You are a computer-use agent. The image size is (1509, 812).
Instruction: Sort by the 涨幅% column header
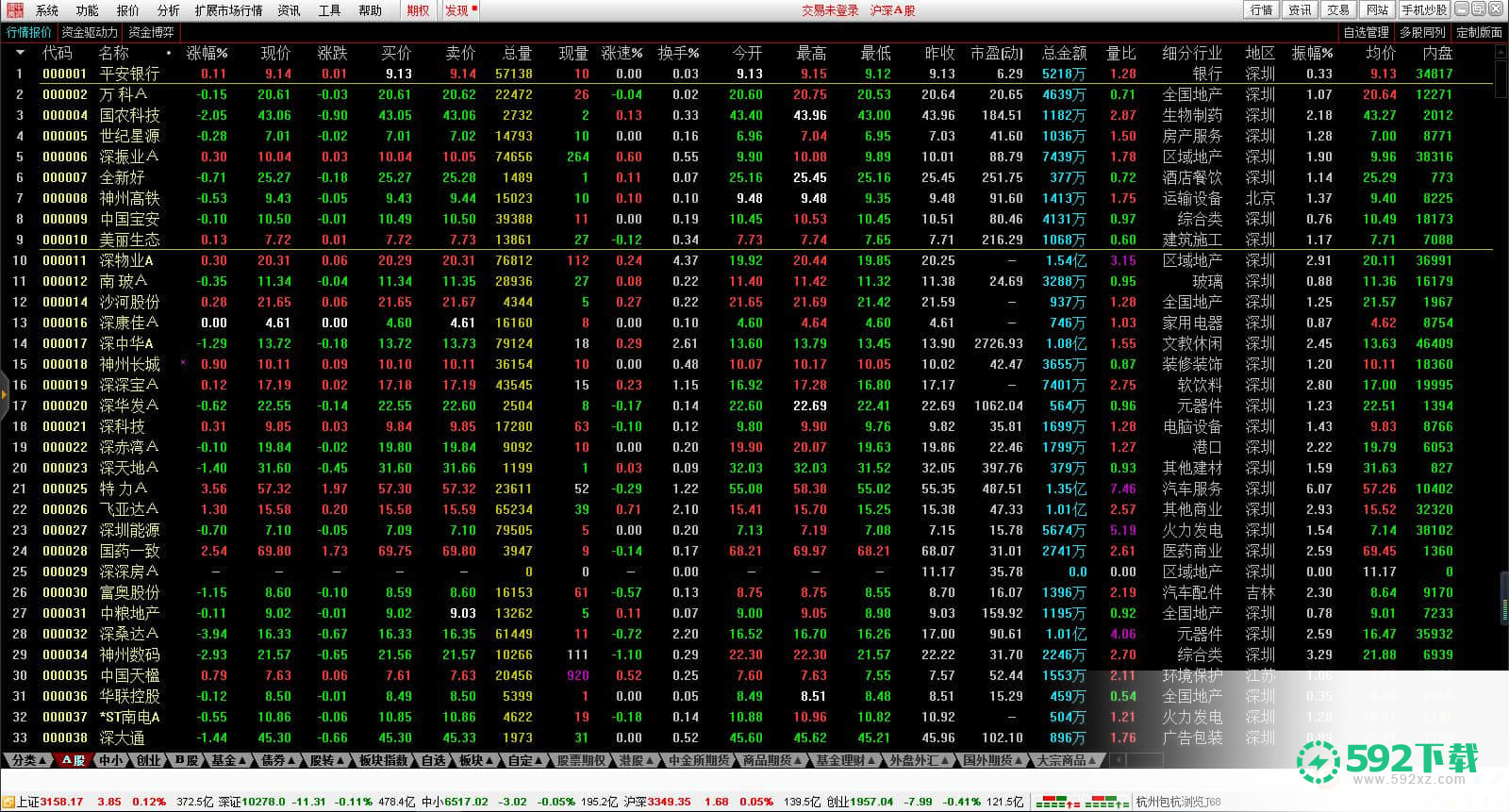[207, 53]
